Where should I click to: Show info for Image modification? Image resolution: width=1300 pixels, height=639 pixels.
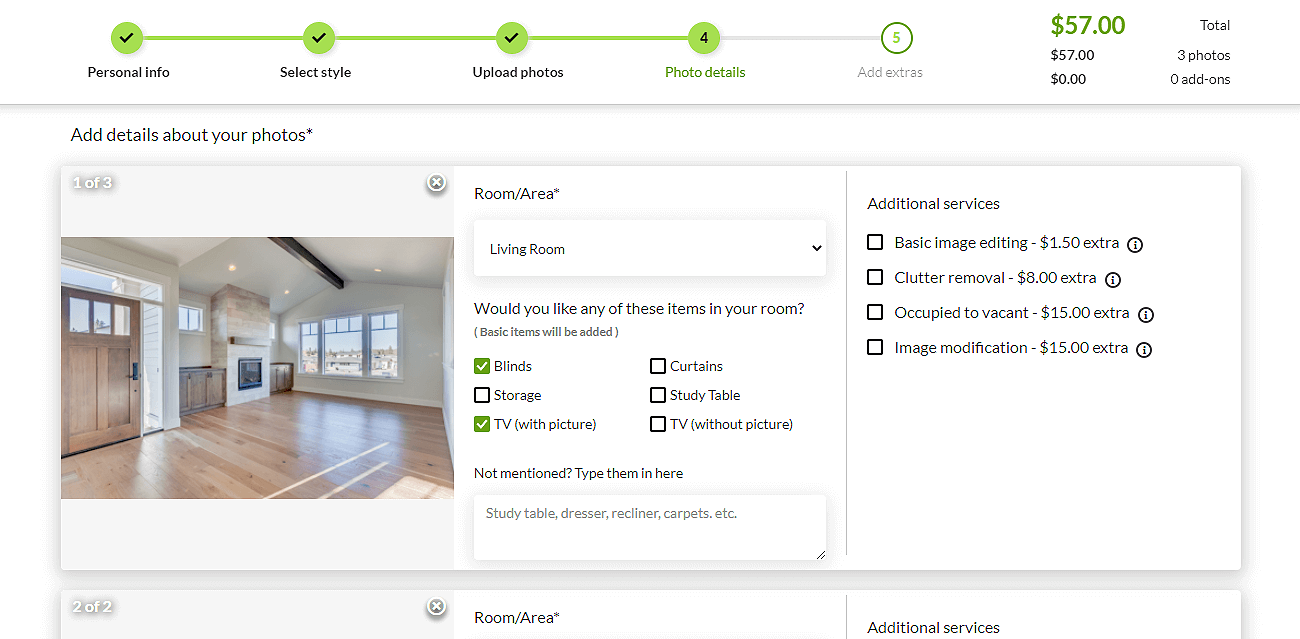coord(1144,349)
